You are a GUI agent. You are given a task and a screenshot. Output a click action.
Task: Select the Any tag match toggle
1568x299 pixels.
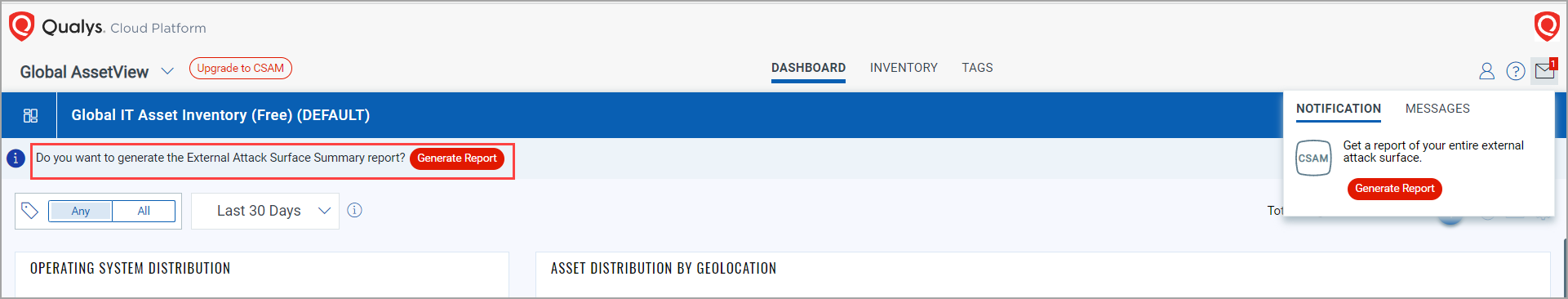pos(80,211)
